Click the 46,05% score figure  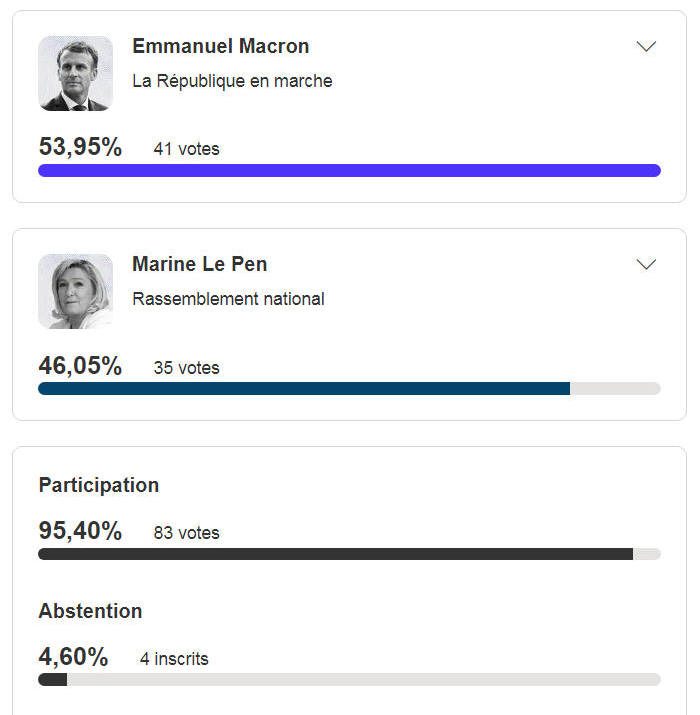coord(80,366)
